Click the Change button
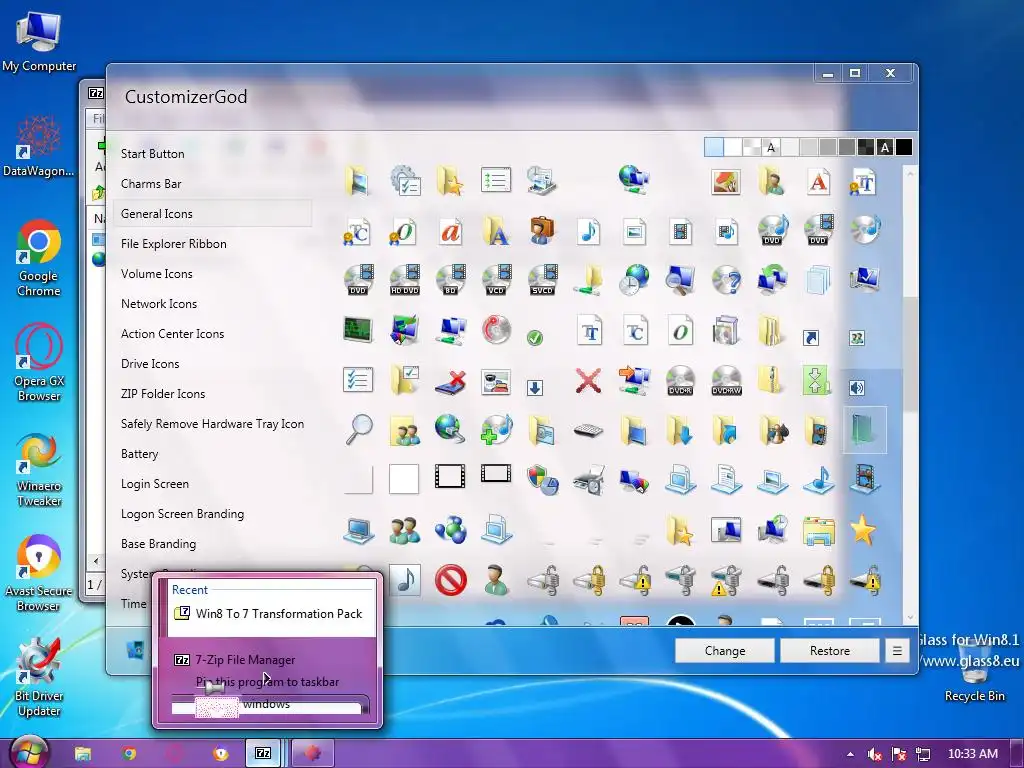1024x768 pixels. (x=725, y=650)
